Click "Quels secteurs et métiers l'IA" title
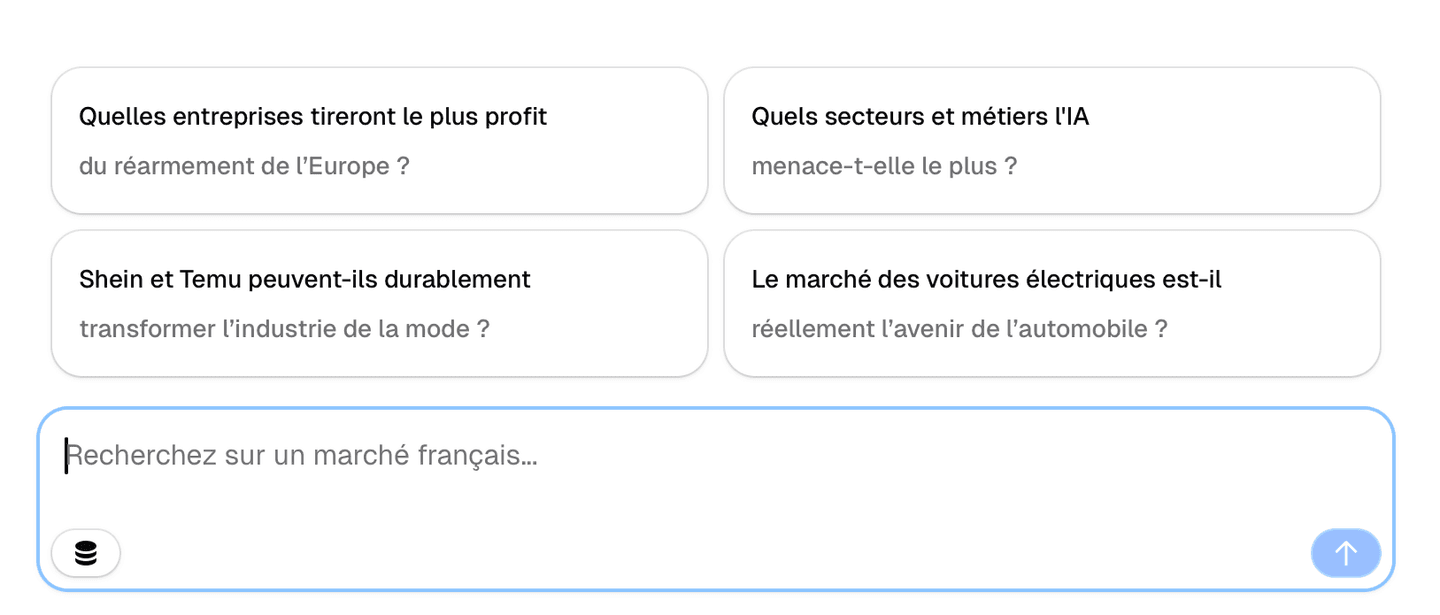This screenshot has width=1440, height=615. [920, 117]
